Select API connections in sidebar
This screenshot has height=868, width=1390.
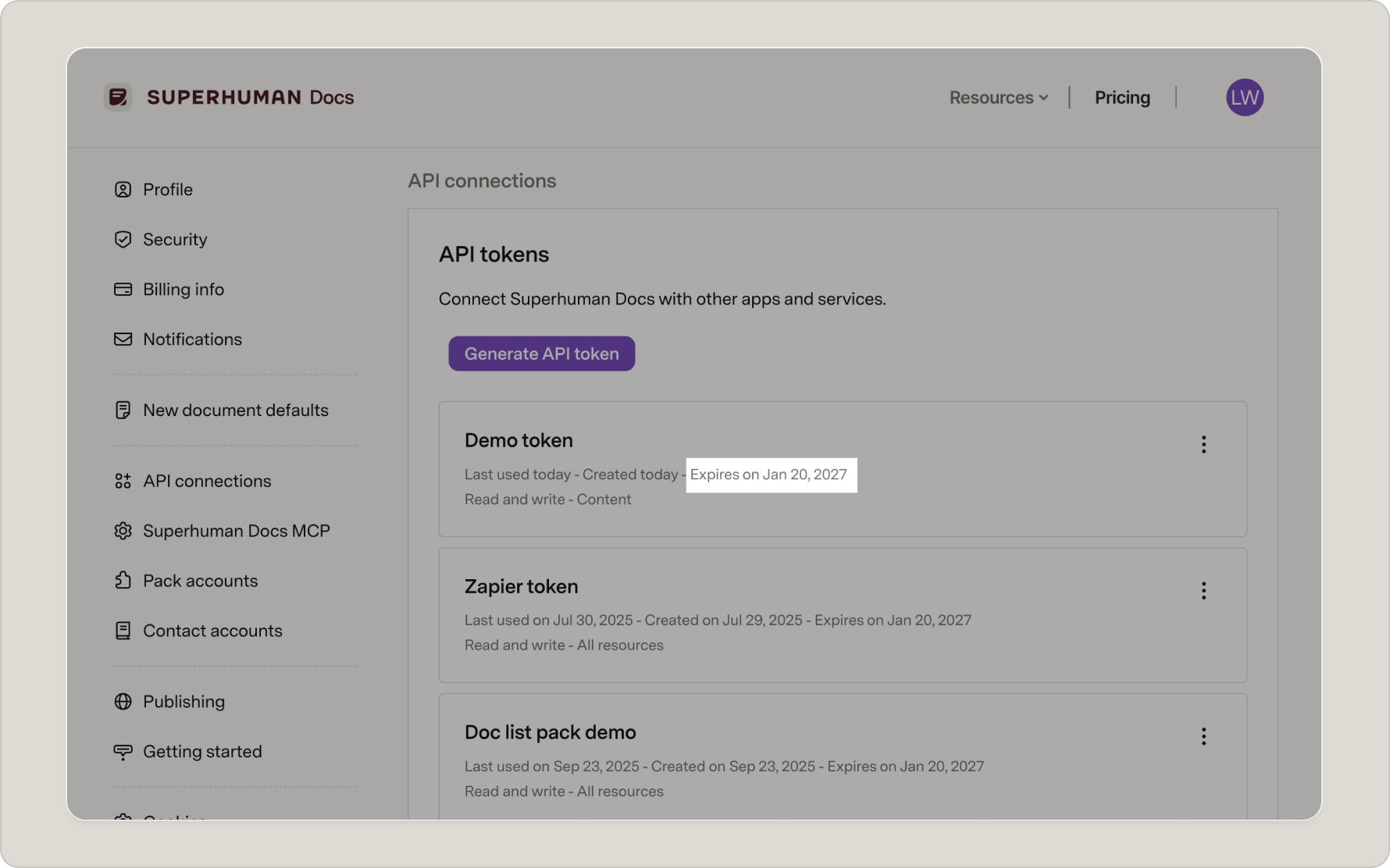(207, 482)
